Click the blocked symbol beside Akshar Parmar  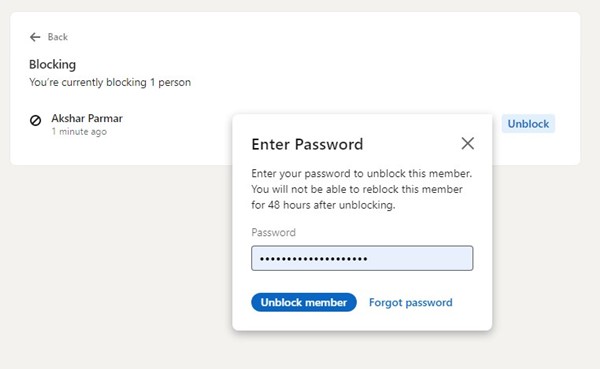36,120
